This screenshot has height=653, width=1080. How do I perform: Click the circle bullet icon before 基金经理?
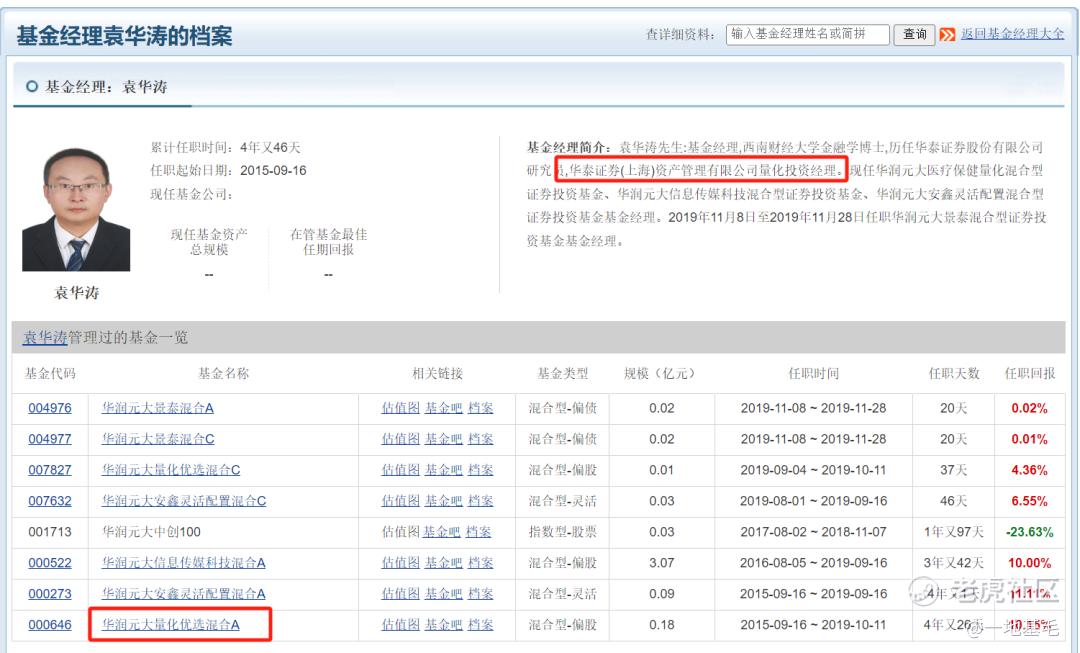[32, 87]
